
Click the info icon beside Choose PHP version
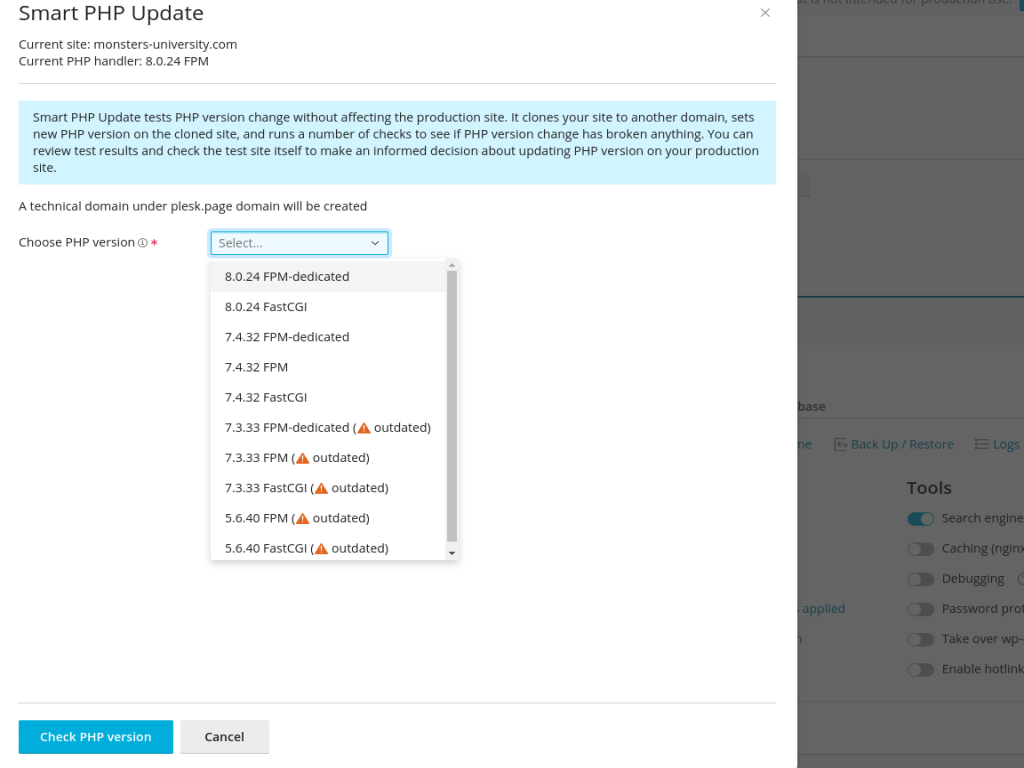click(x=141, y=242)
